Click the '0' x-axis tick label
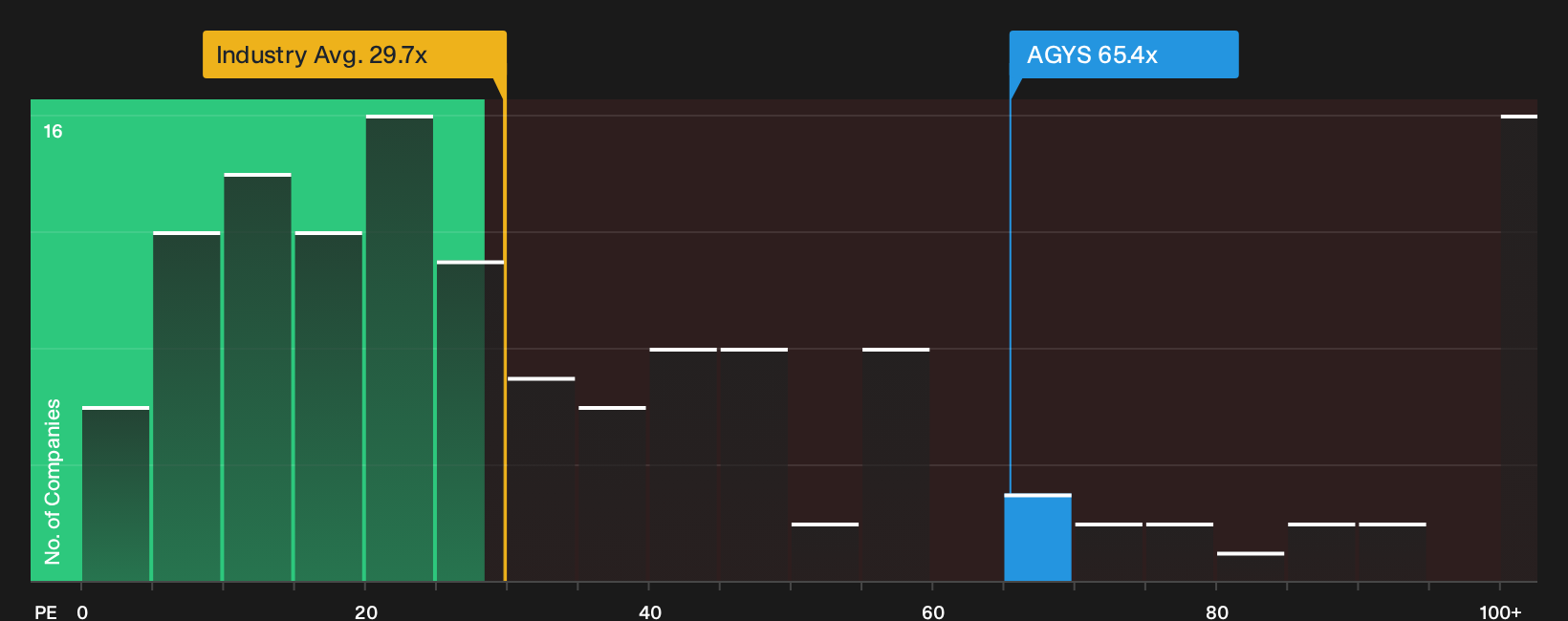1568x621 pixels. [82, 612]
